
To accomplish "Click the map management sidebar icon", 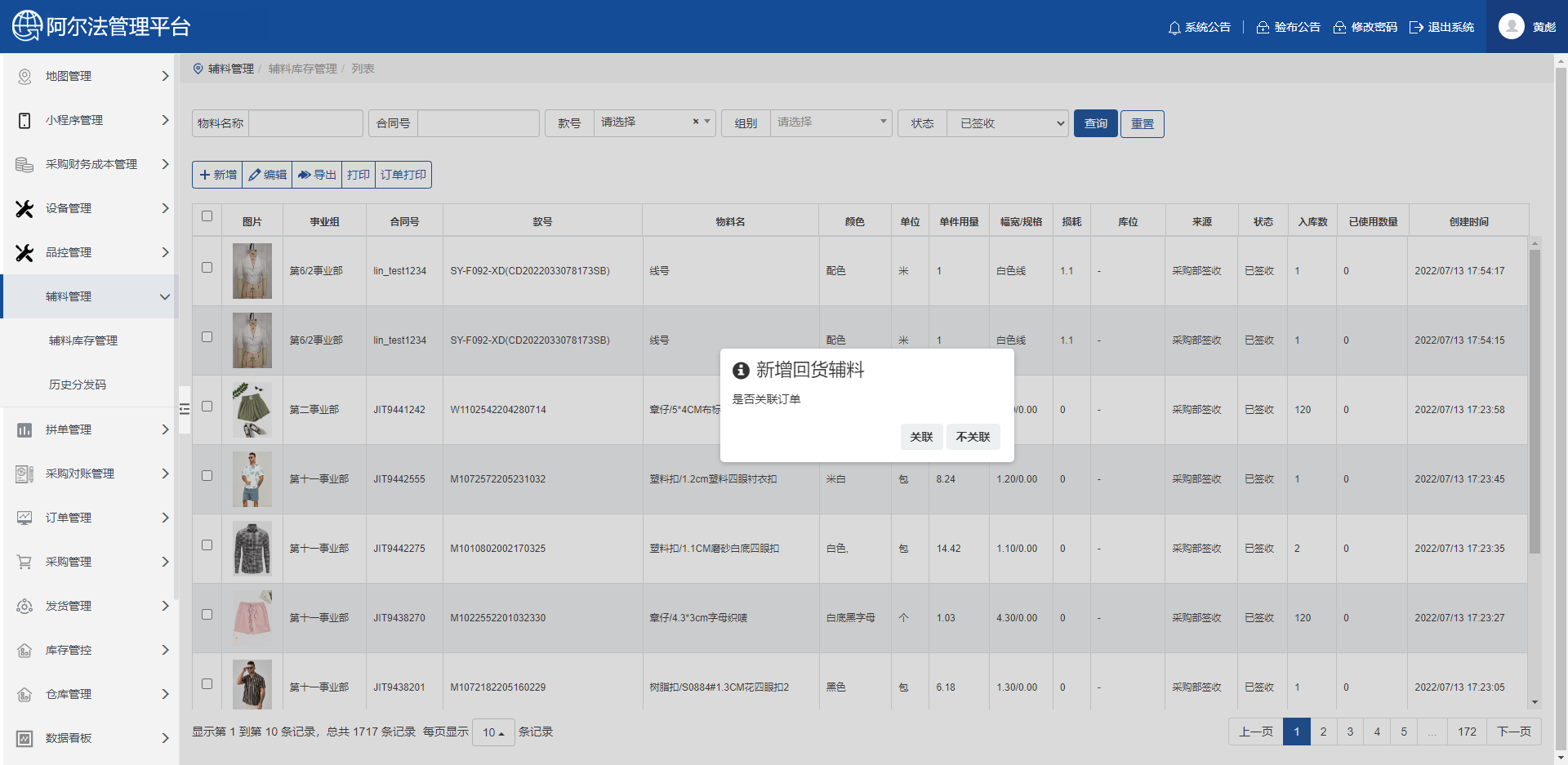I will pos(24,76).
